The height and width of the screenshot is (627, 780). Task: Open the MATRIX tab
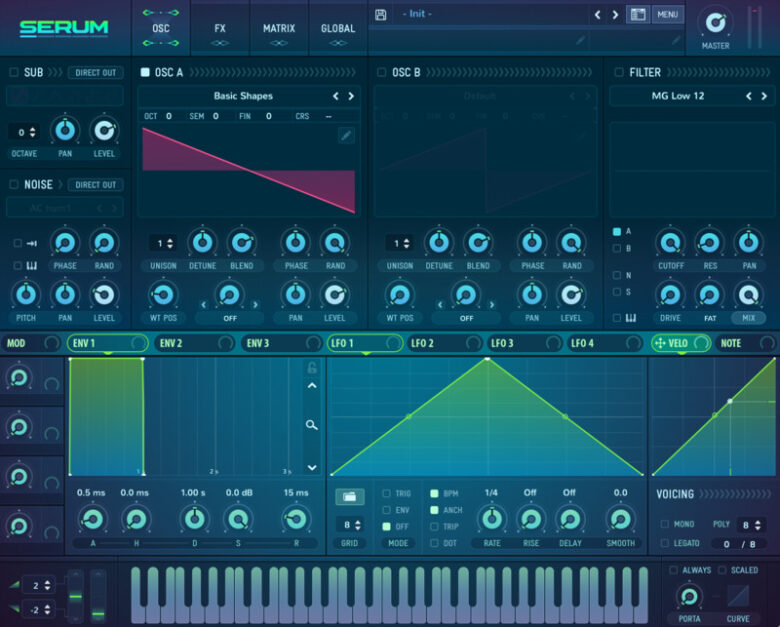[x=279, y=29]
